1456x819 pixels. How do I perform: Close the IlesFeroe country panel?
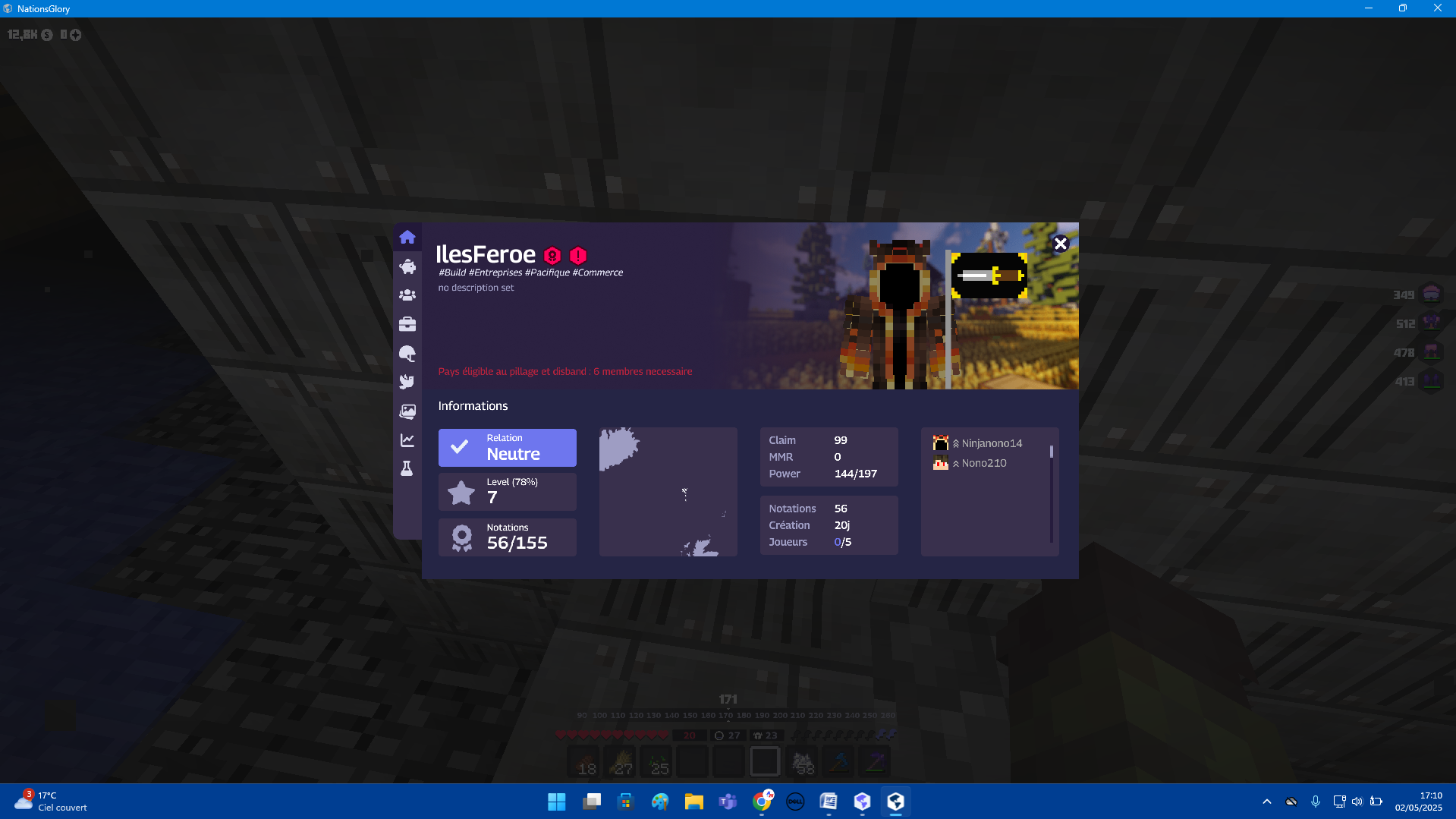(1060, 244)
